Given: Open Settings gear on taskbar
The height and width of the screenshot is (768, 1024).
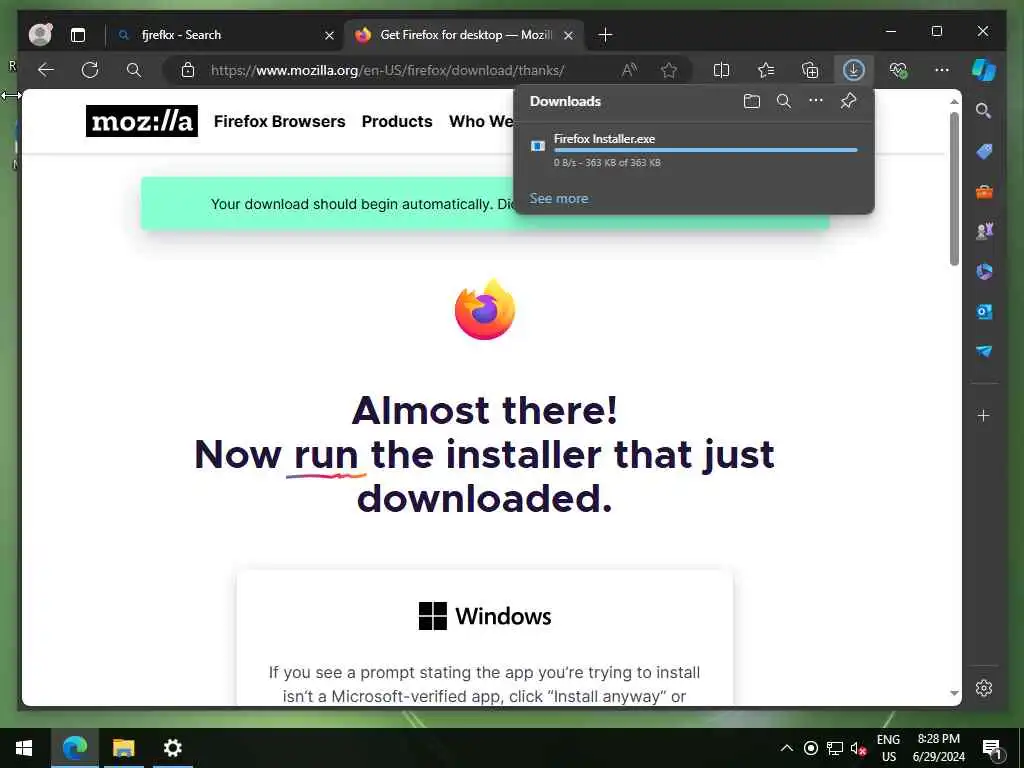Looking at the screenshot, I should [172, 748].
